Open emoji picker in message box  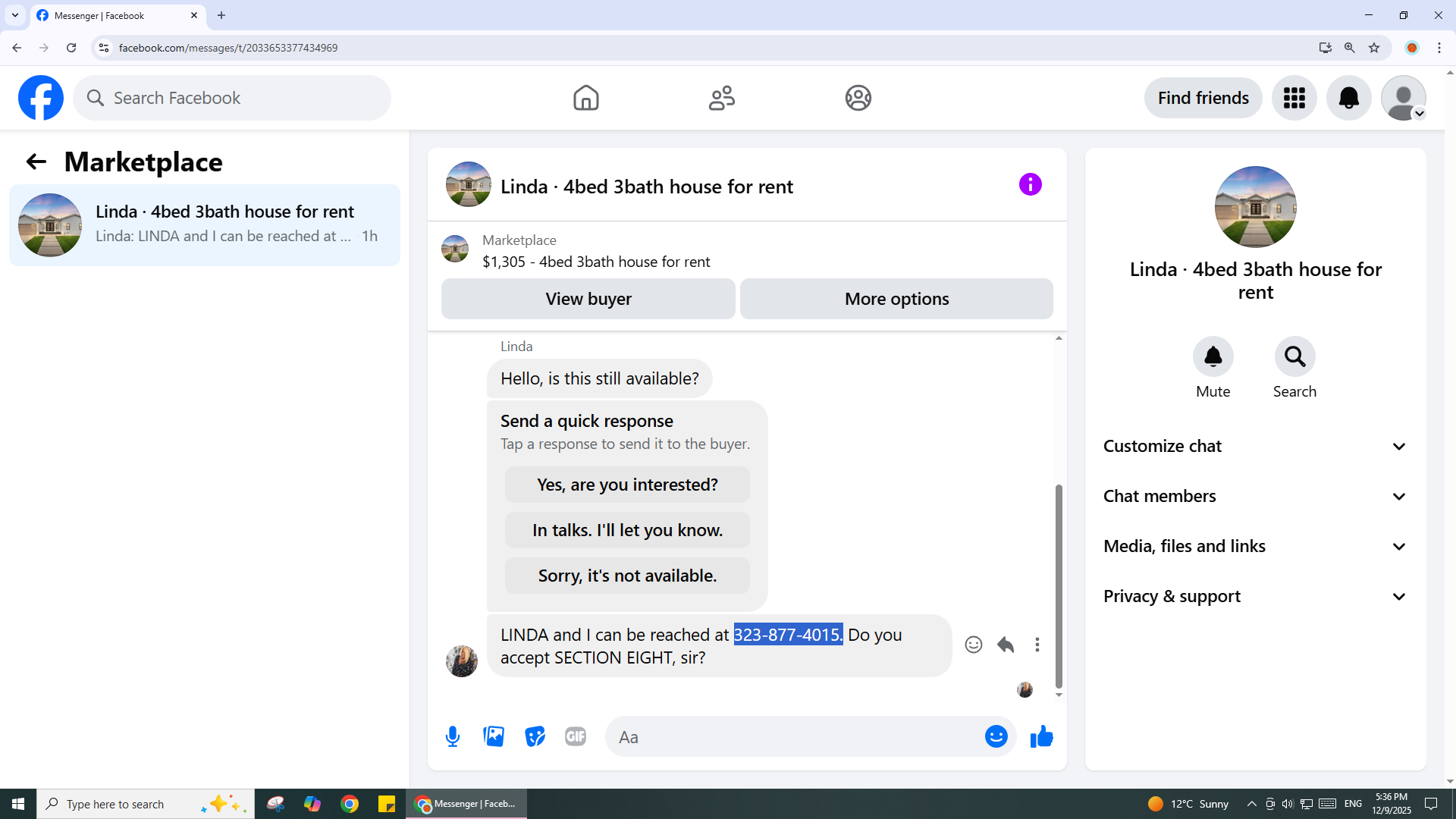tap(996, 736)
